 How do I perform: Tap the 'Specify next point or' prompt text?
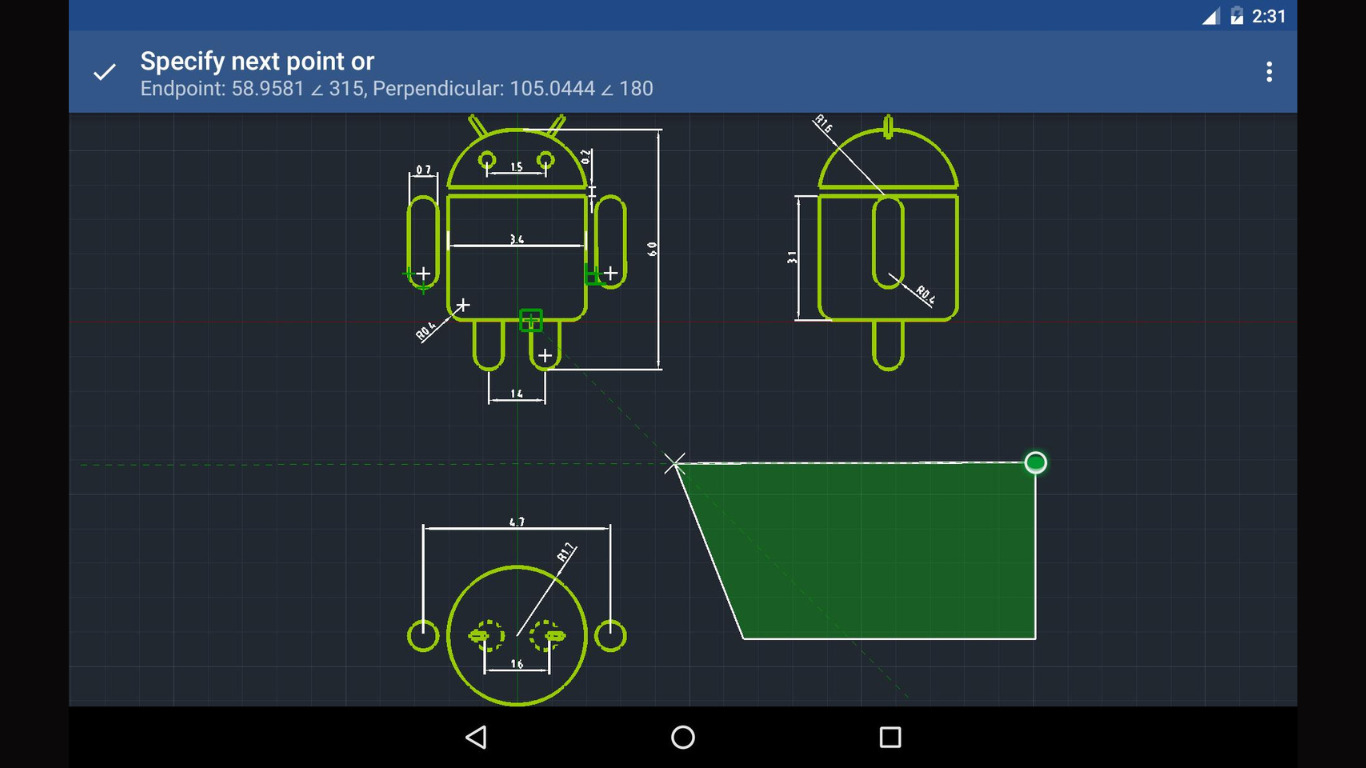pyautogui.click(x=257, y=61)
